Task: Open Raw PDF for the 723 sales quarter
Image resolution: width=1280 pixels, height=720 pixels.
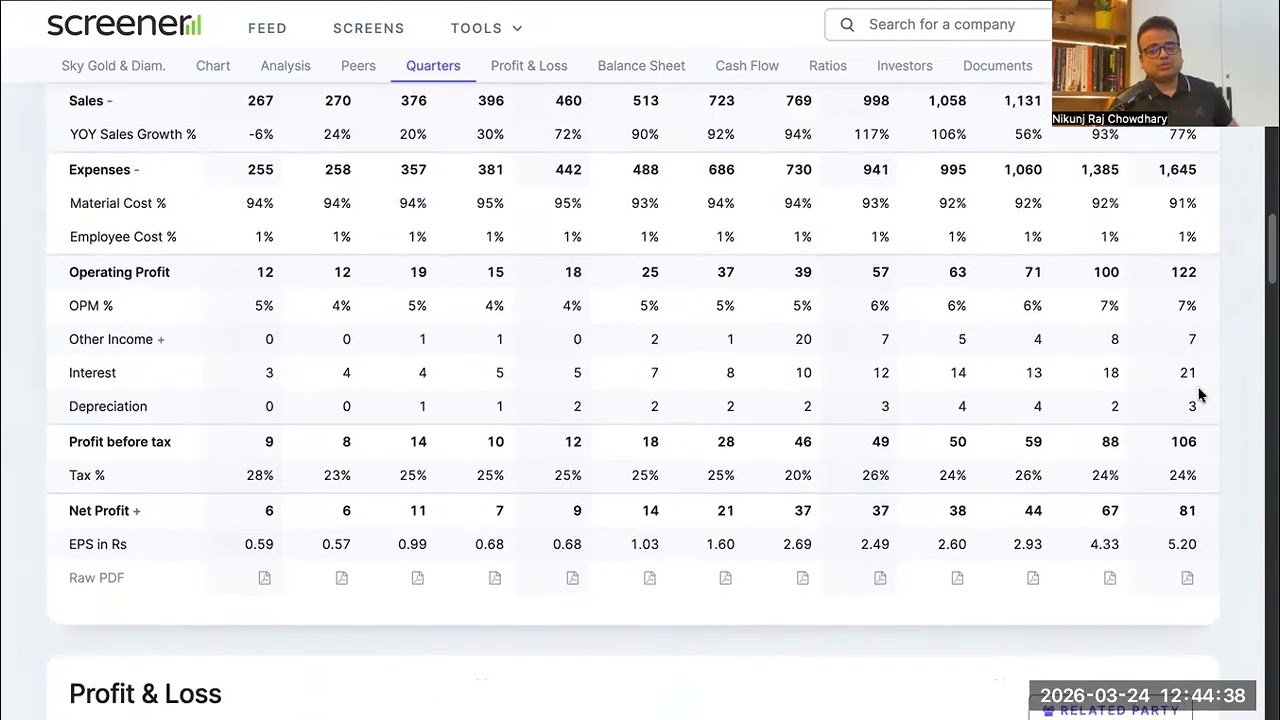Action: click(726, 578)
